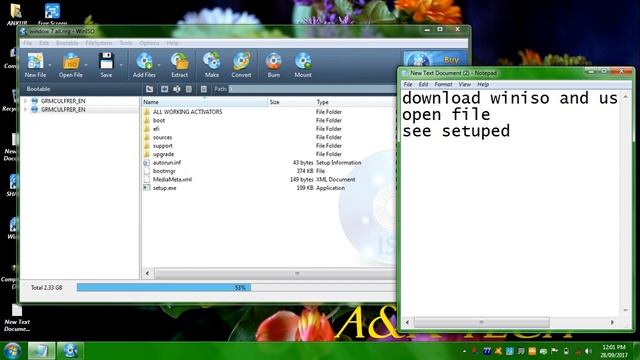Open WinISO File menu
Viewport: 640px width, 360px height.
pos(28,43)
